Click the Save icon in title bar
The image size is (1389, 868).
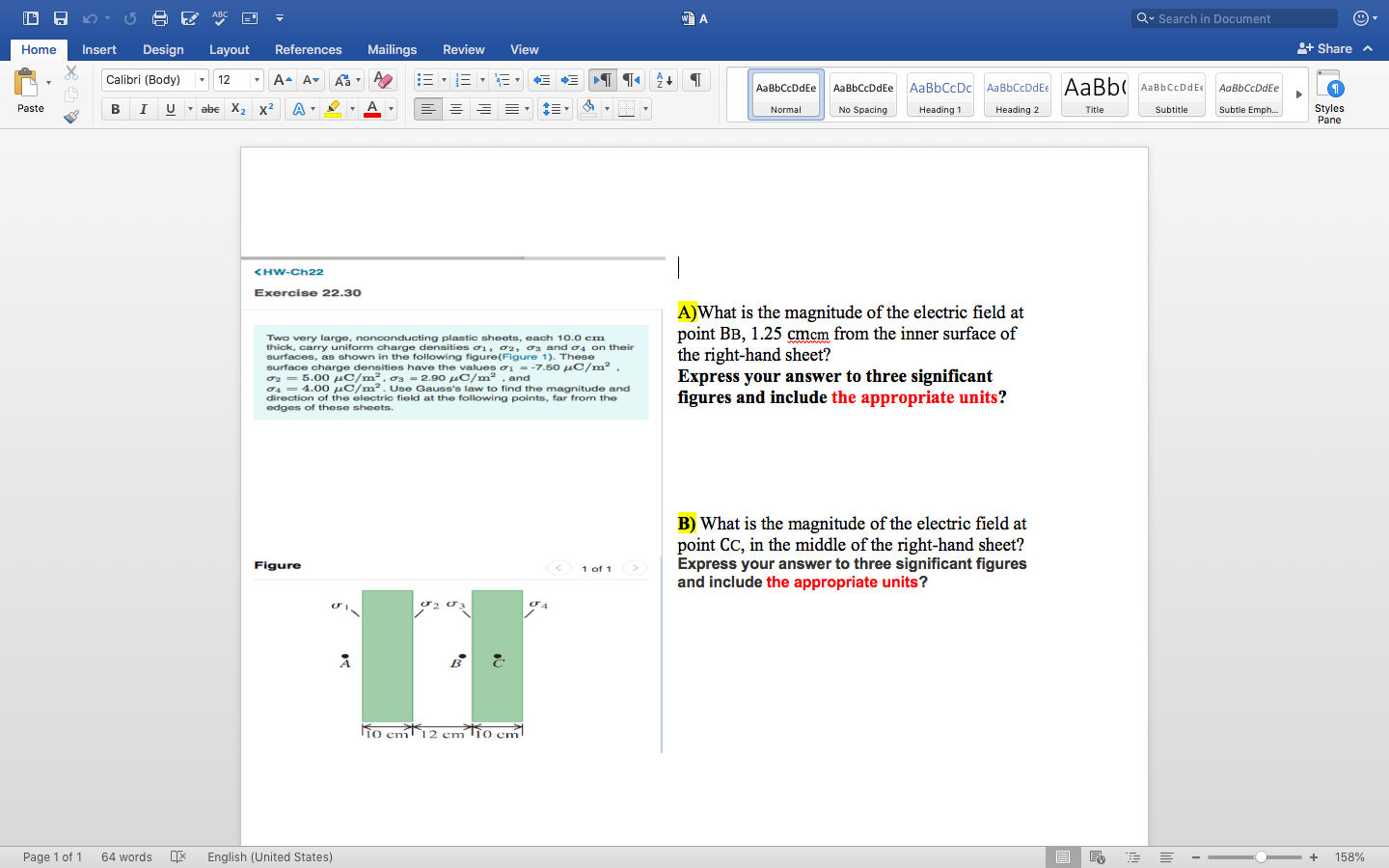pyautogui.click(x=61, y=18)
